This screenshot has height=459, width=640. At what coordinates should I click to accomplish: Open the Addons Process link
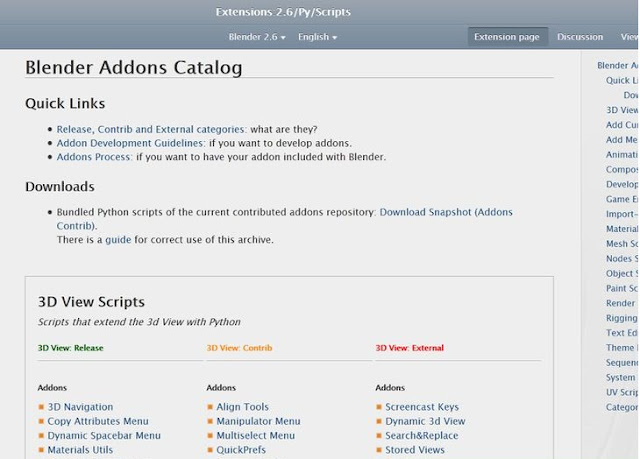point(94,157)
